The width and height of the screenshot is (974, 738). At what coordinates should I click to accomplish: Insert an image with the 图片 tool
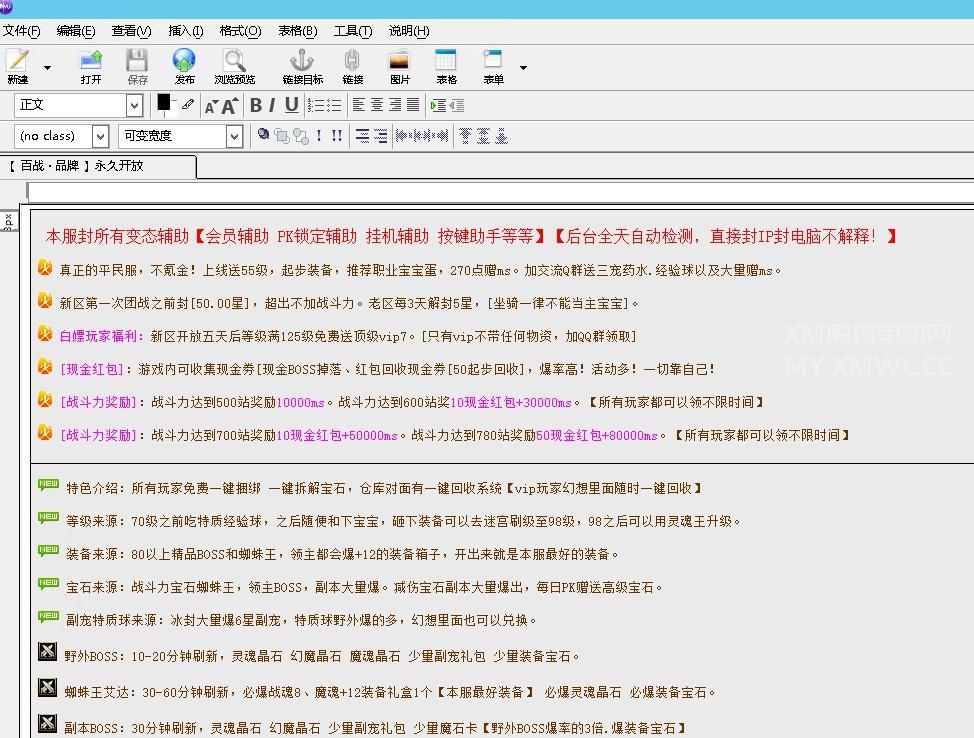click(399, 66)
